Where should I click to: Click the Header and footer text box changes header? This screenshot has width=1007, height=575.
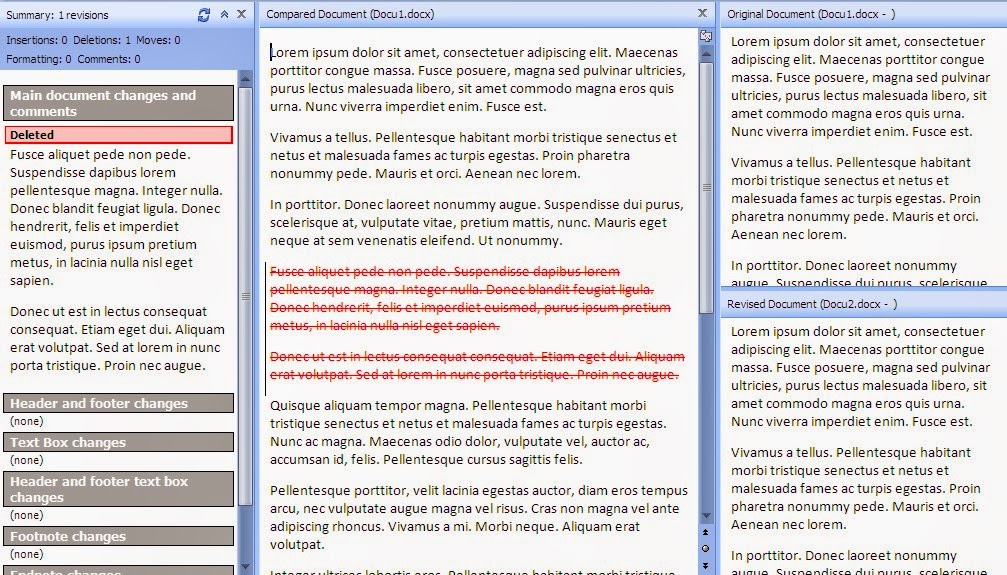pyautogui.click(x=119, y=489)
